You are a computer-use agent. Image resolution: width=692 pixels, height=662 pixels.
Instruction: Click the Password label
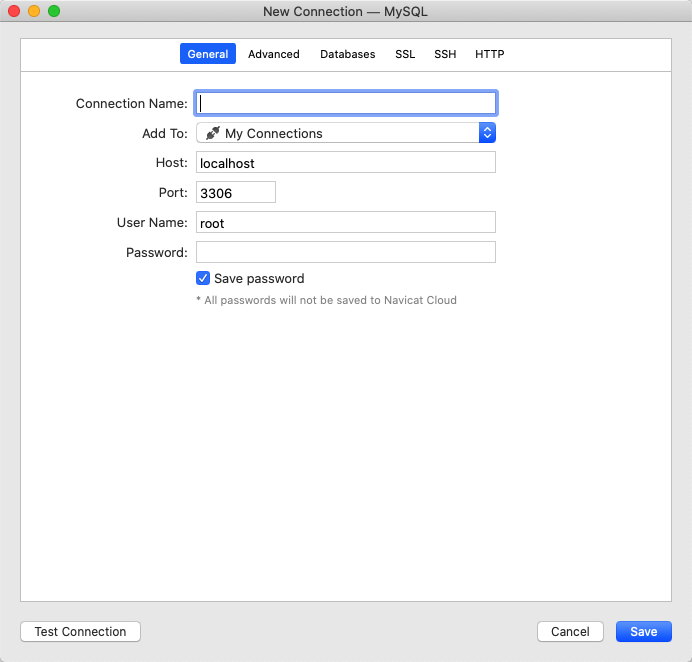click(157, 252)
